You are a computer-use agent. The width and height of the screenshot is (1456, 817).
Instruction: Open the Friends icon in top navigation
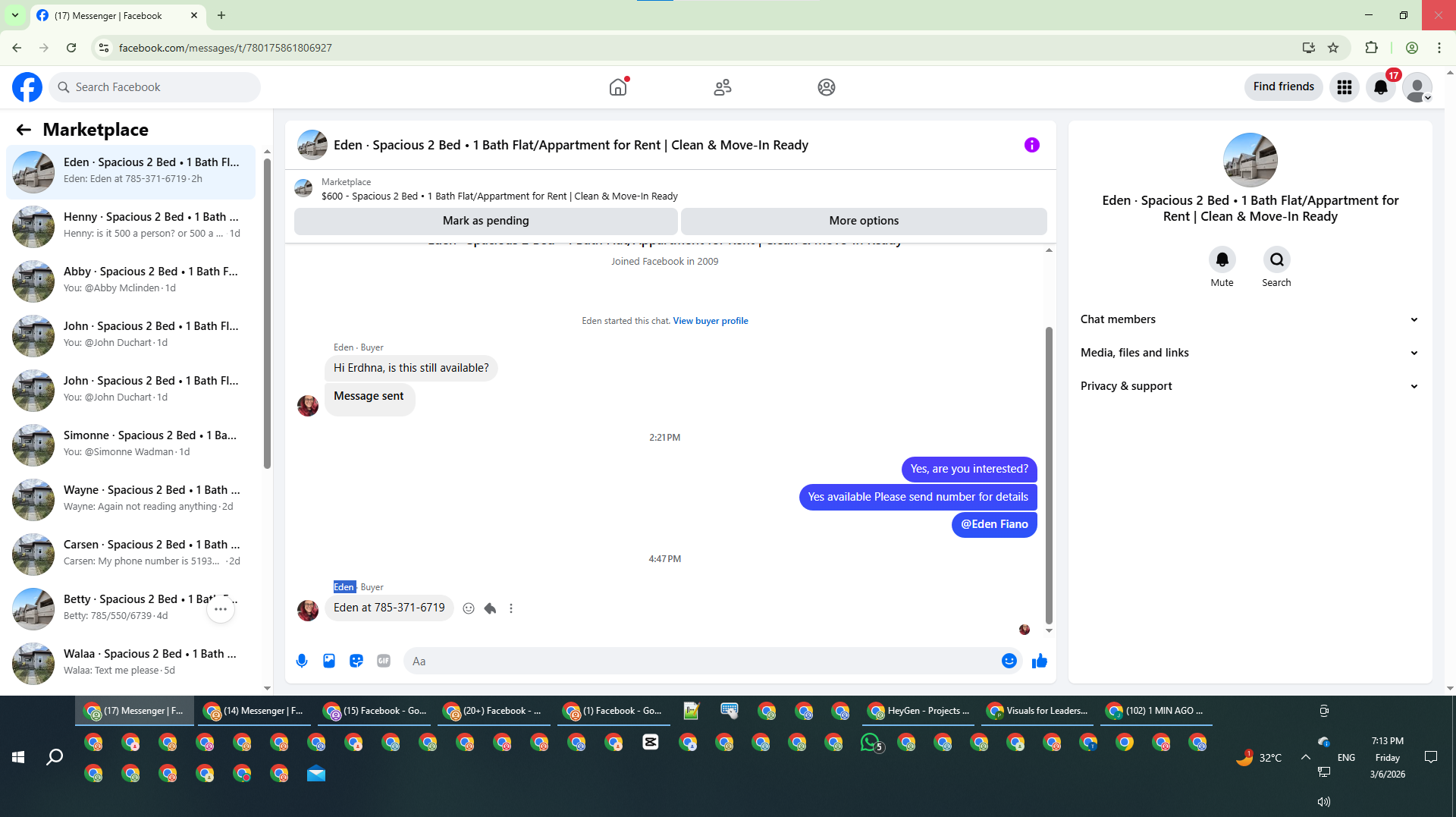pos(723,87)
